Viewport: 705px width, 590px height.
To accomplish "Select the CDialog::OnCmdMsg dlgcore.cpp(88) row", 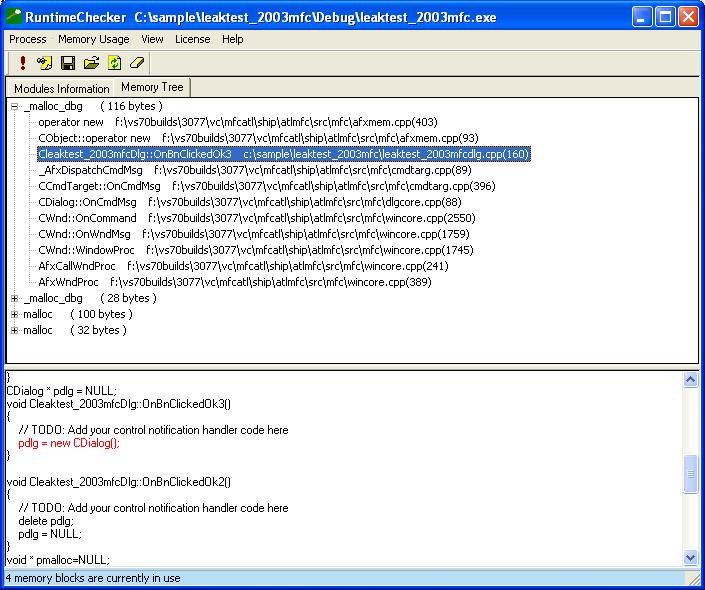I will click(x=250, y=202).
